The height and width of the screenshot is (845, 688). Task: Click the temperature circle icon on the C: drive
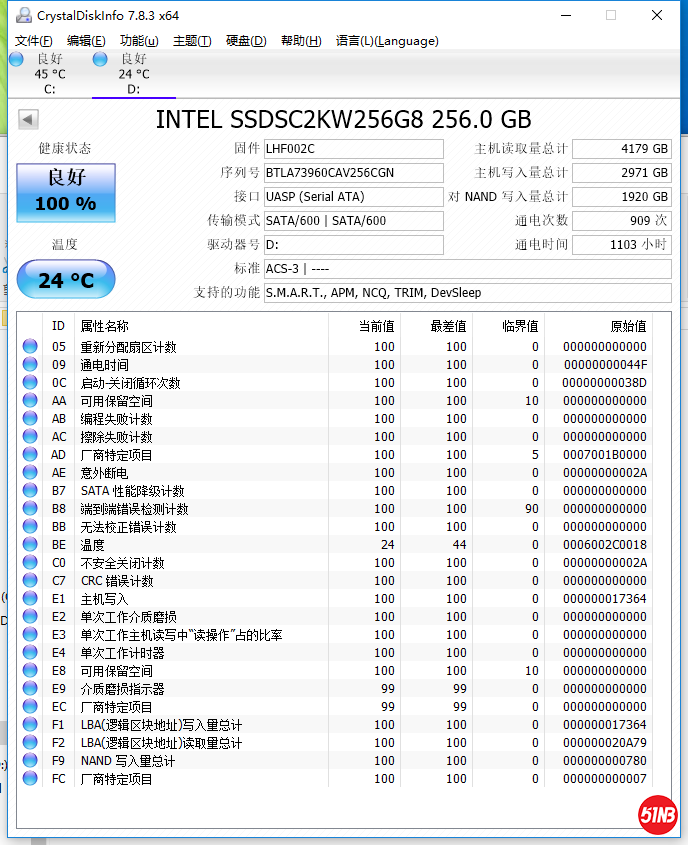point(16,60)
